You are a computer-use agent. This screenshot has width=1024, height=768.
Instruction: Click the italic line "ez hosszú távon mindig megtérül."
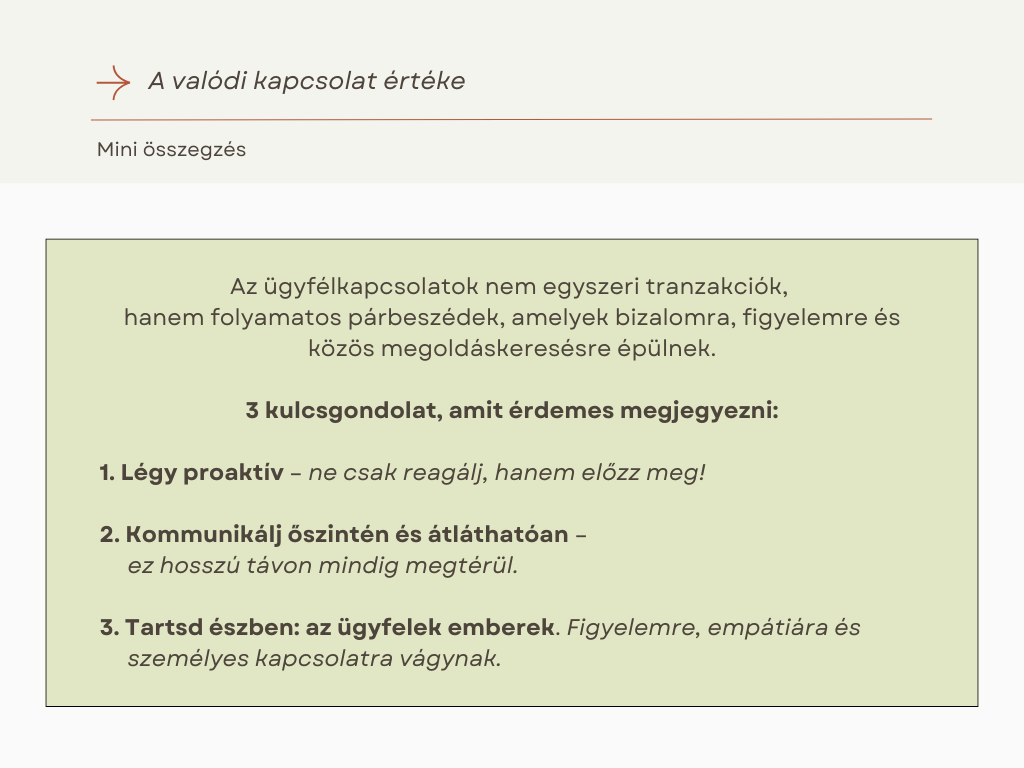click(x=323, y=566)
